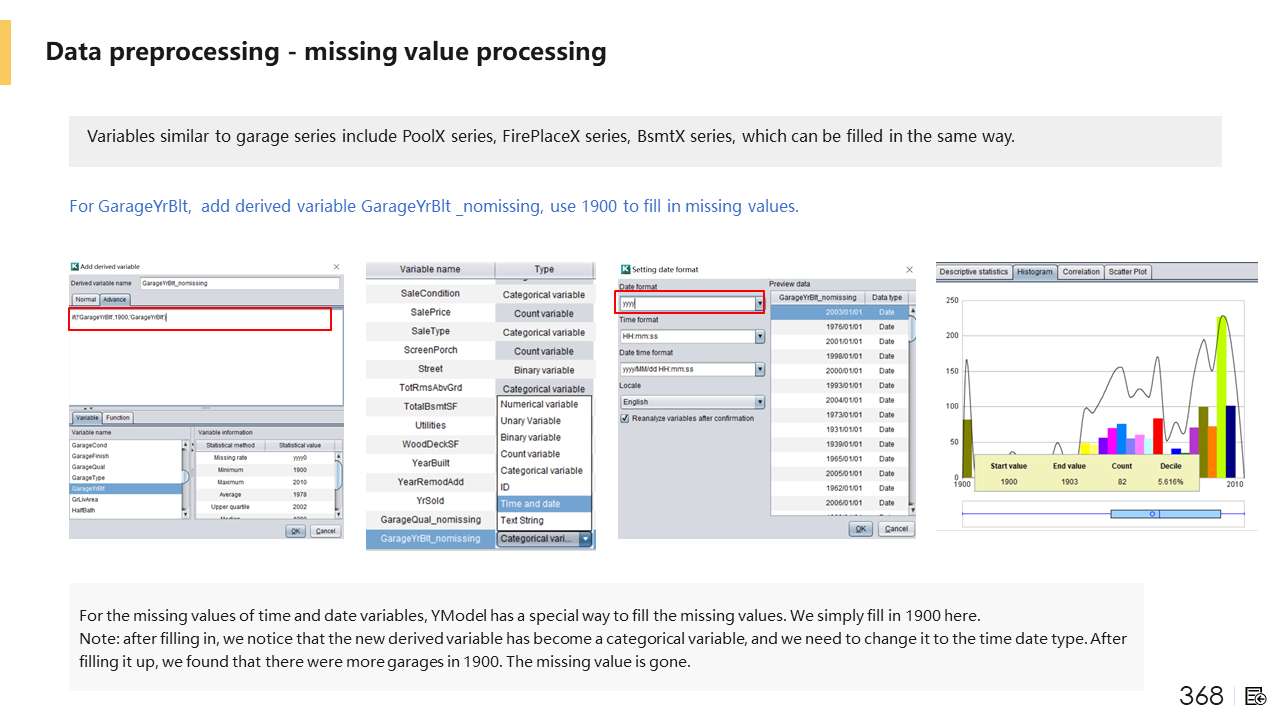Open the Locale English dropdown
The height and width of the screenshot is (720, 1280).
[760, 402]
